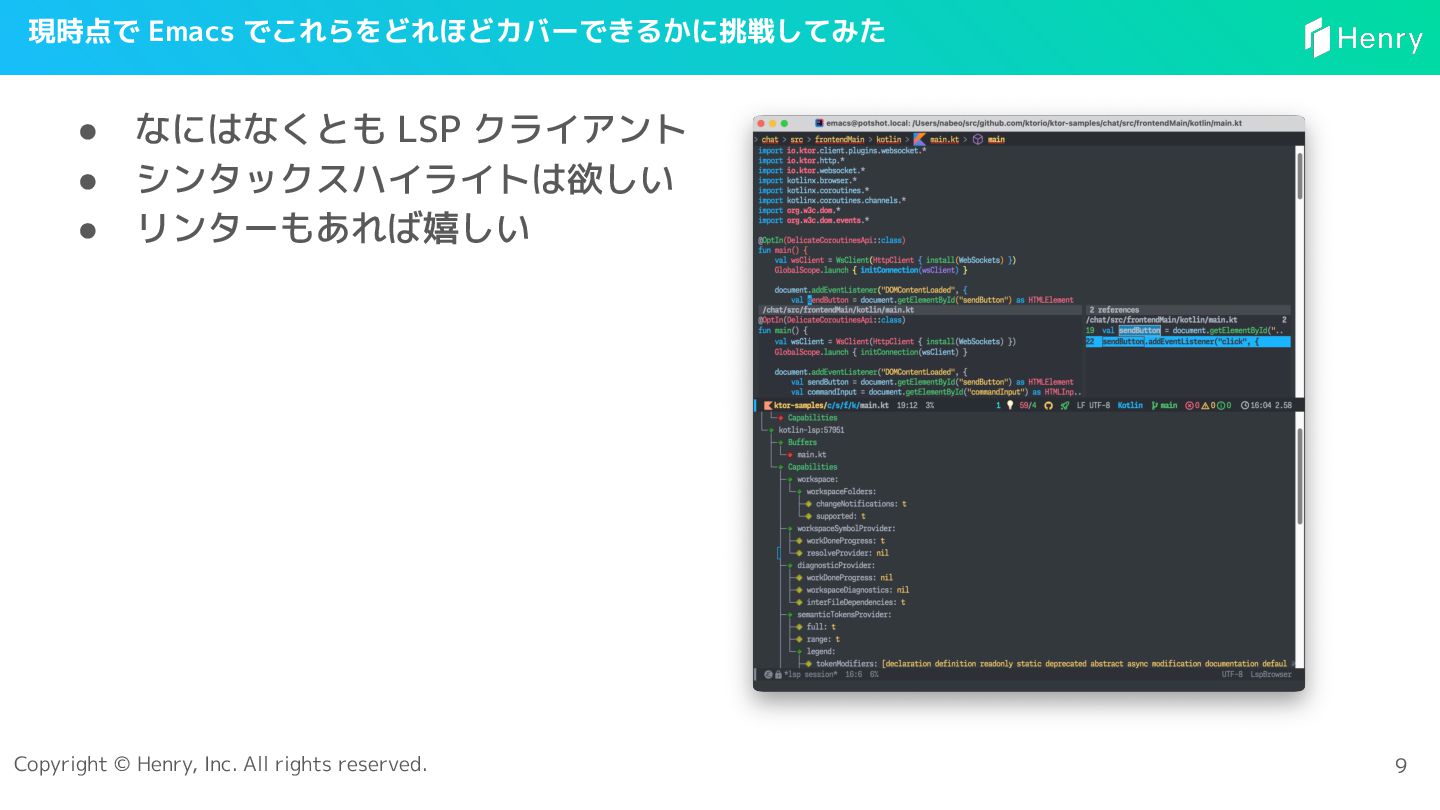This screenshot has height=810, width=1440.
Task: Select main.kt in the breadcrumb
Action: coord(945,140)
